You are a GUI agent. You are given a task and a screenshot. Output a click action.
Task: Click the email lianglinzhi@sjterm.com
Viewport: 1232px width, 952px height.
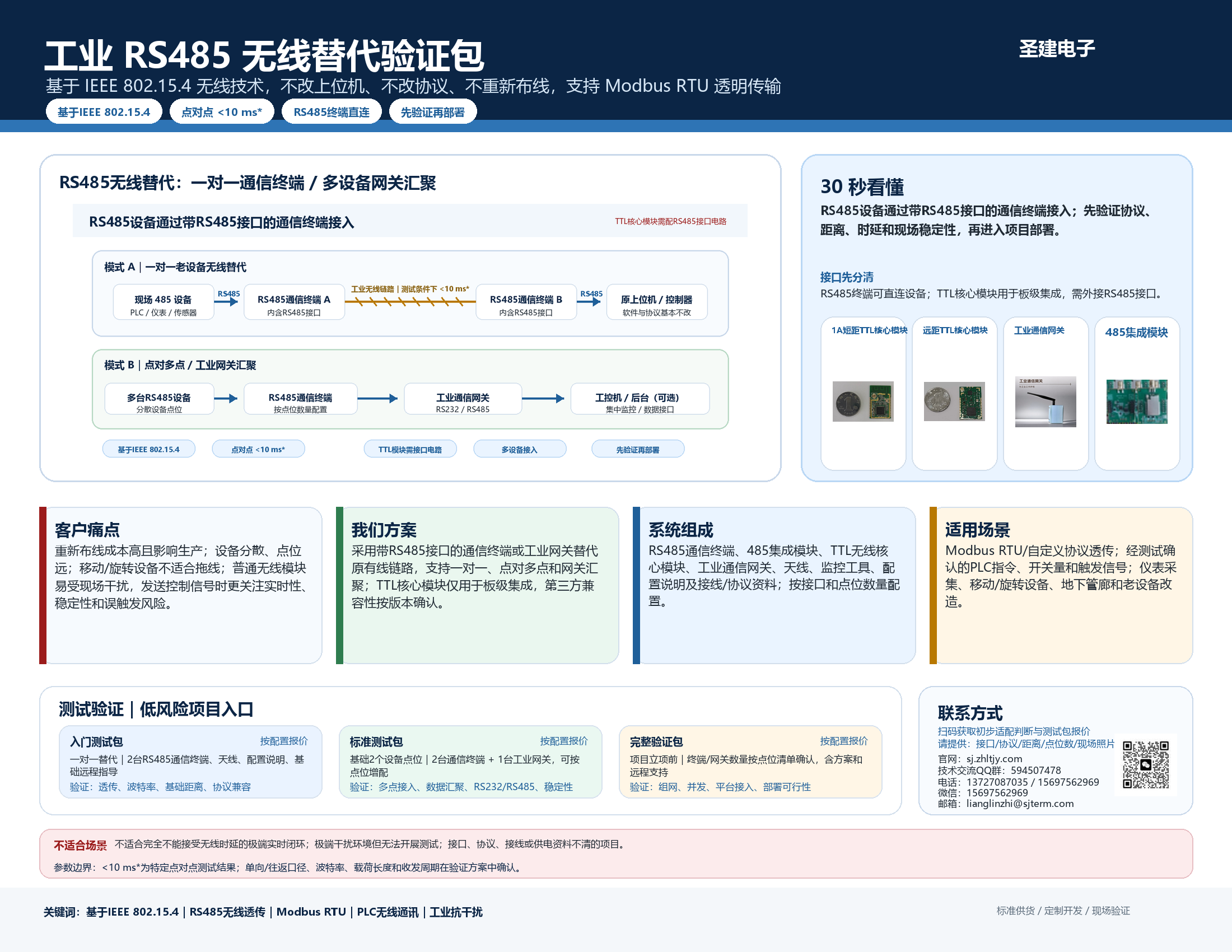click(1020, 804)
